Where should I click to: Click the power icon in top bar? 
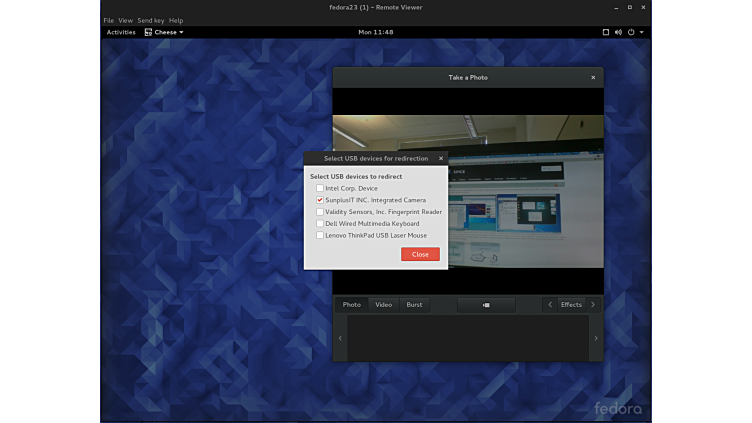click(631, 32)
